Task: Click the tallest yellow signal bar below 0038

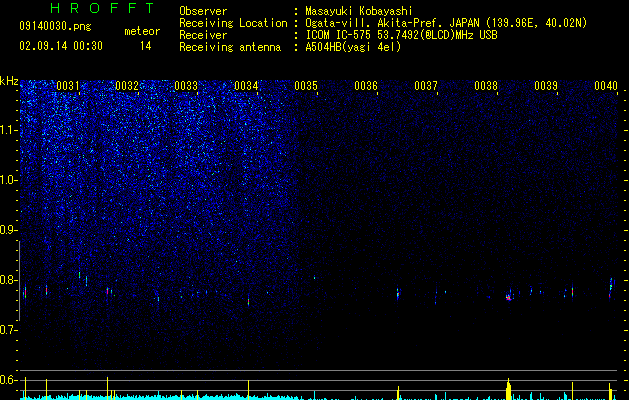Action: pyautogui.click(x=508, y=388)
